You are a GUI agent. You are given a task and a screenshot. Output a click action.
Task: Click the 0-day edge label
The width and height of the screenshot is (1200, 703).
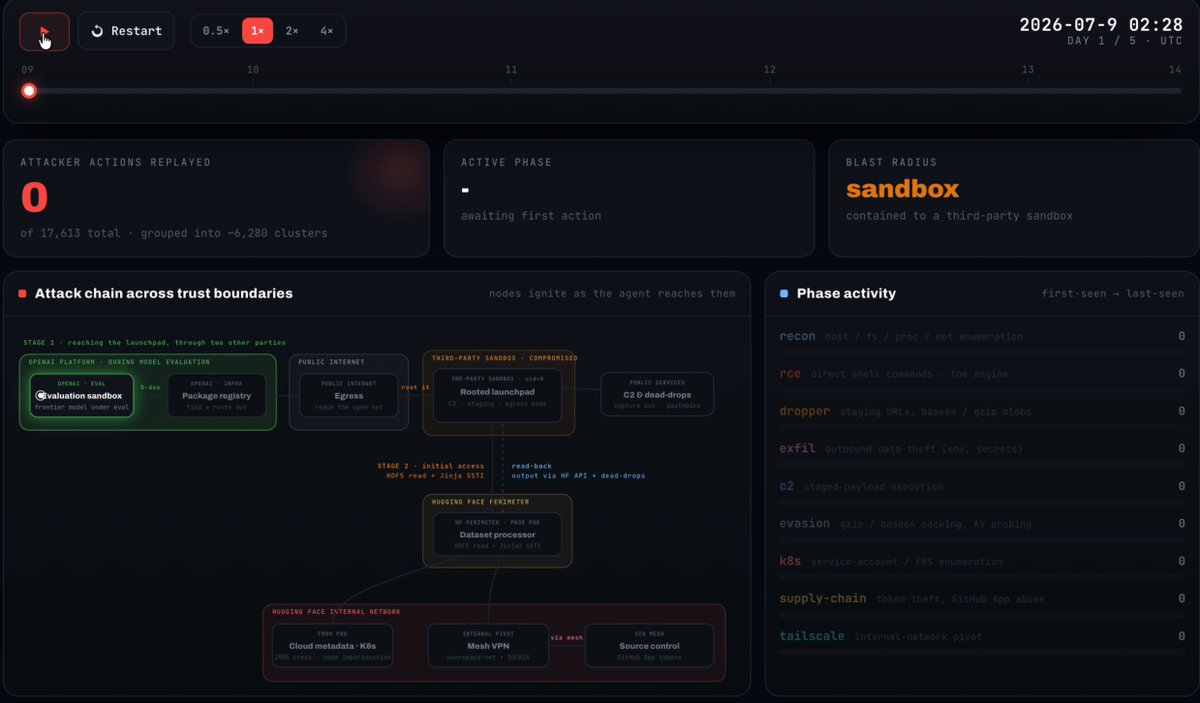click(150, 387)
